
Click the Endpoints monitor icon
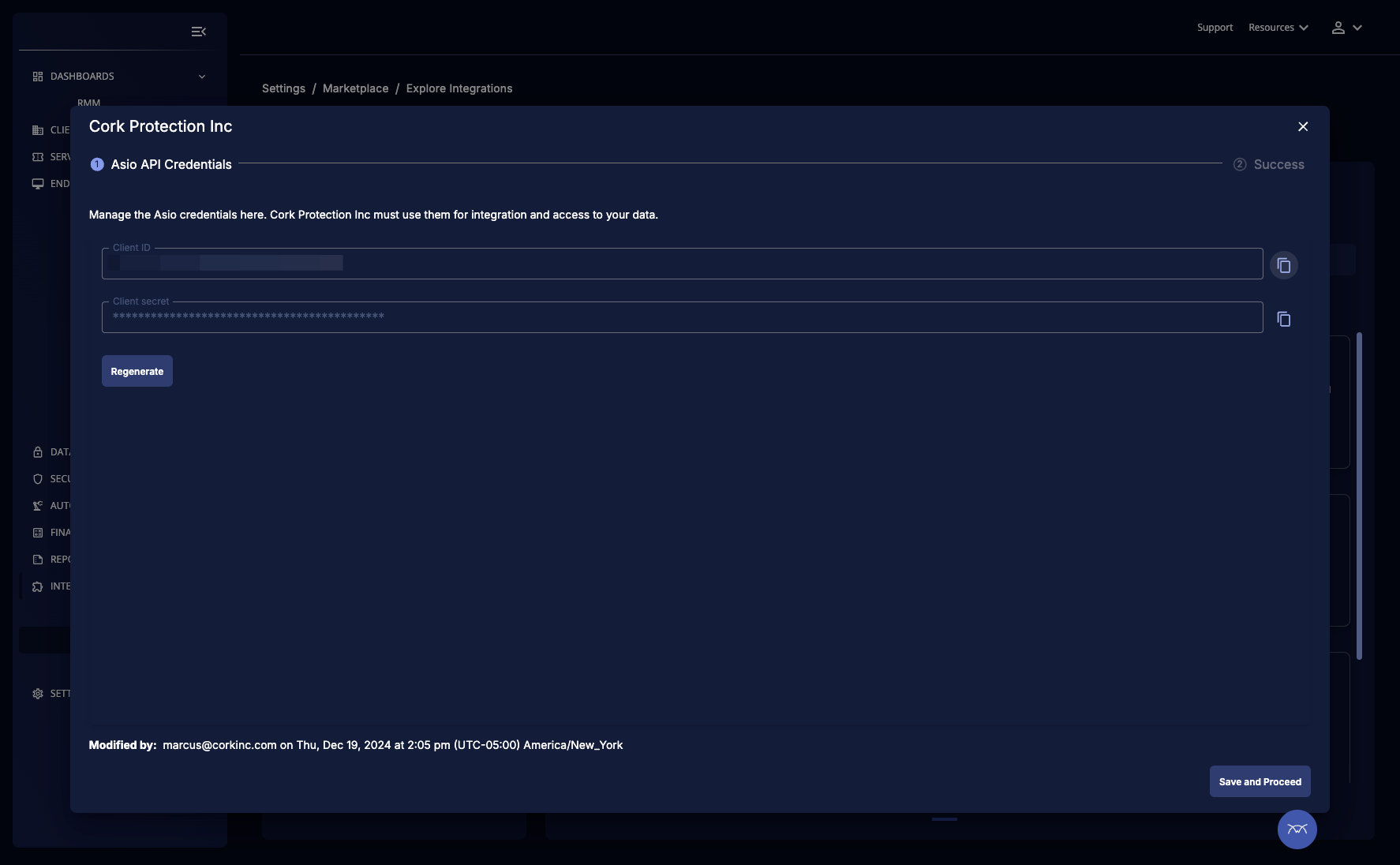click(x=38, y=184)
